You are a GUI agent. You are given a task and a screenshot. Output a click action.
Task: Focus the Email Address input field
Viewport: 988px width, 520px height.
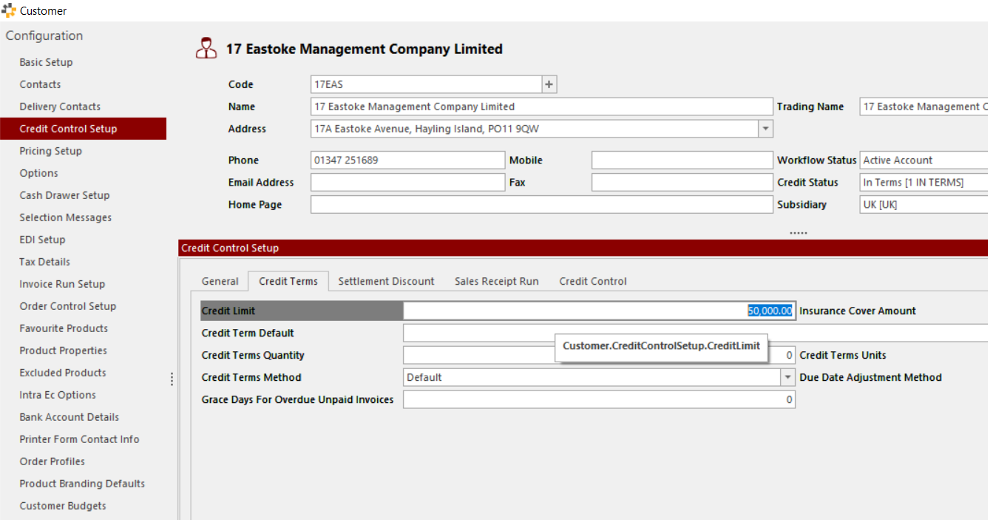pyautogui.click(x=407, y=182)
